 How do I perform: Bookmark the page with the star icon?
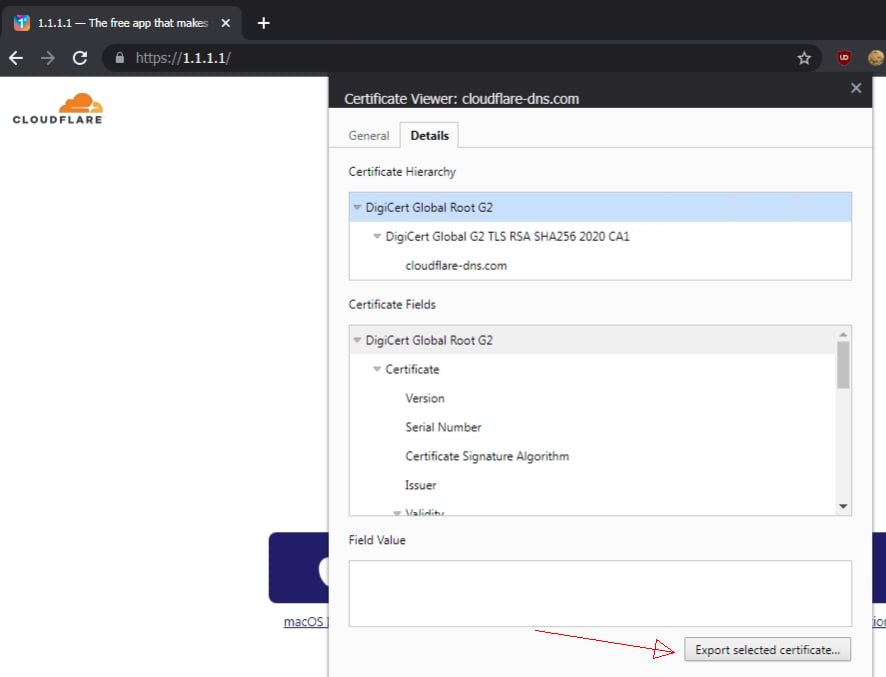pyautogui.click(x=804, y=58)
